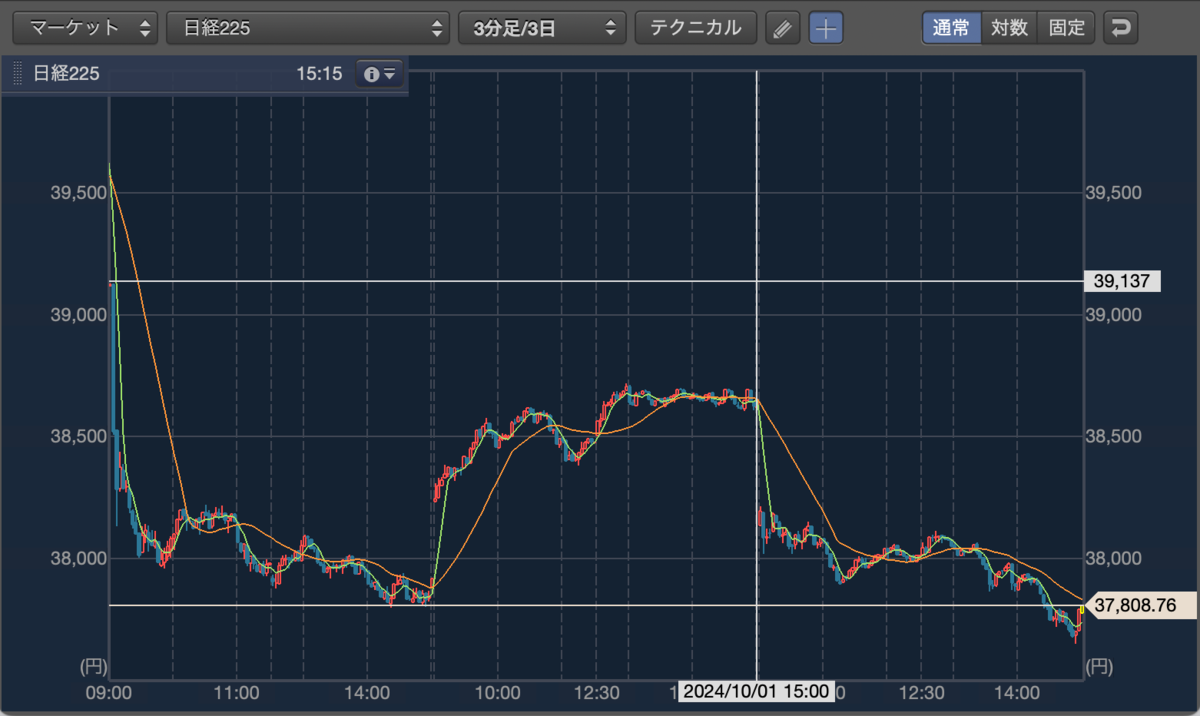
Task: Click the first 14:00 time axis label
Action: click(367, 692)
